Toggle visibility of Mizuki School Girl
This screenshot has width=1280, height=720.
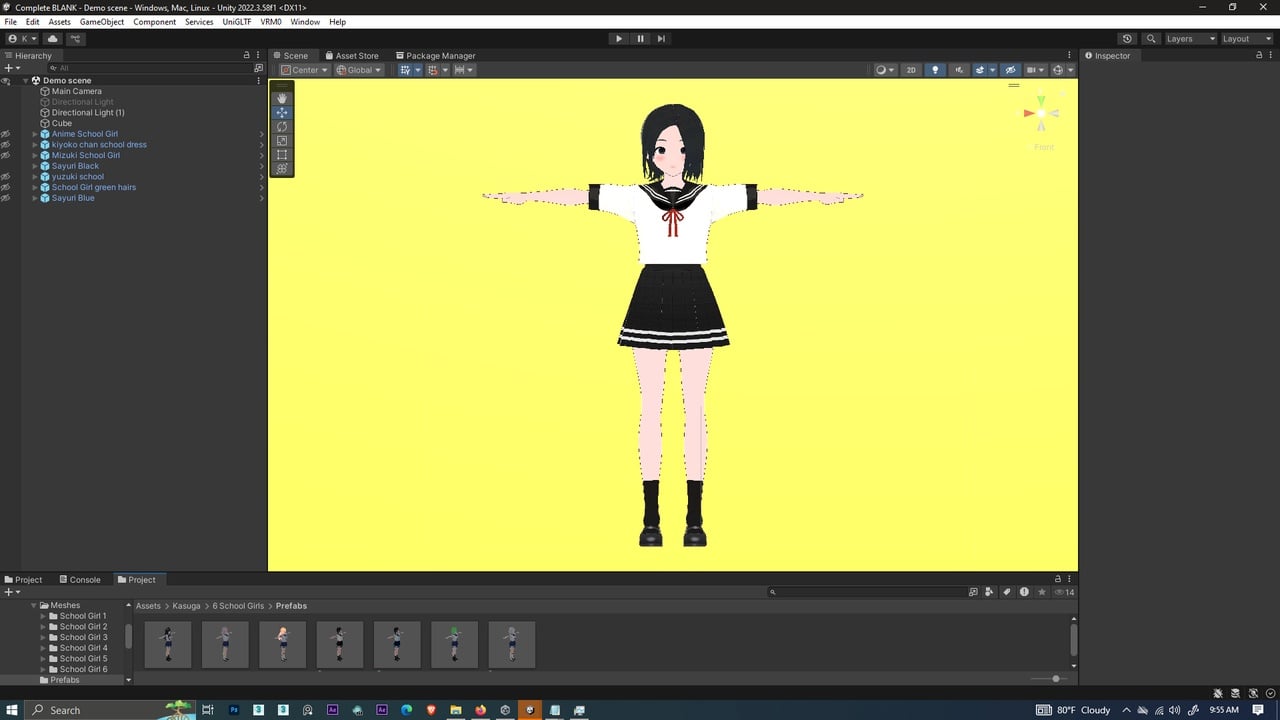pyautogui.click(x=6, y=155)
